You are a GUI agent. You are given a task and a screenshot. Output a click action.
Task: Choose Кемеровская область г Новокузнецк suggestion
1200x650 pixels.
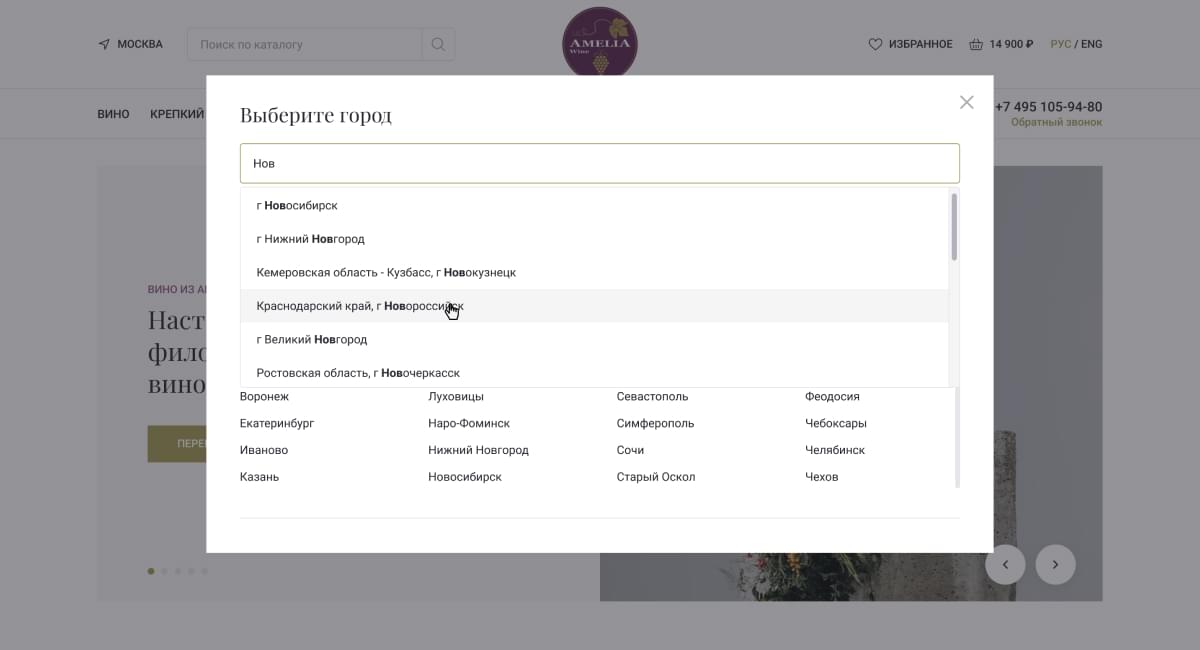(x=594, y=272)
